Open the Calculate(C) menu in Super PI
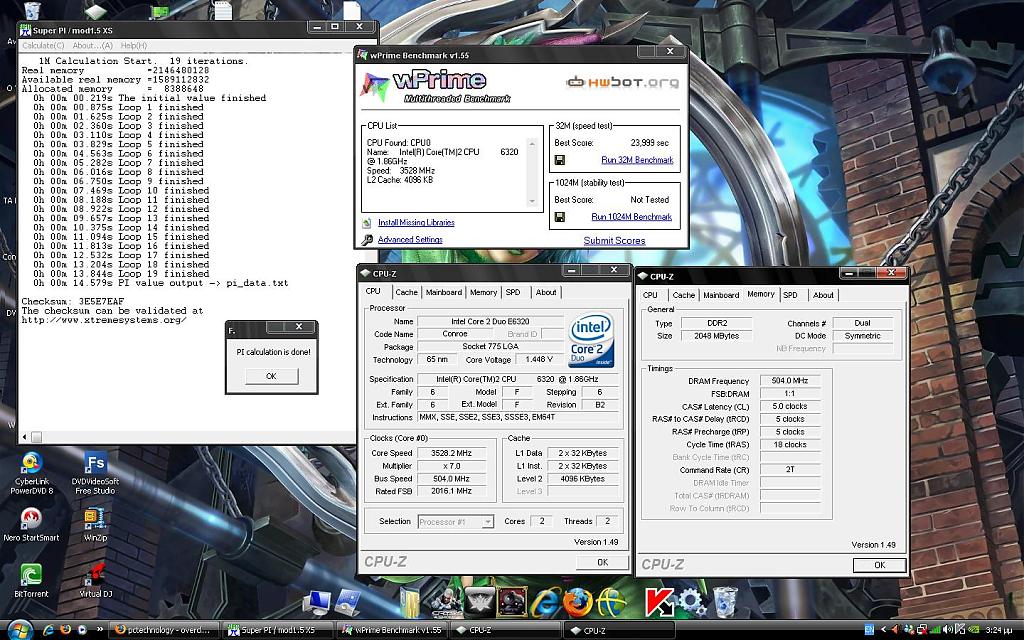The width and height of the screenshot is (1024, 640). pos(43,46)
